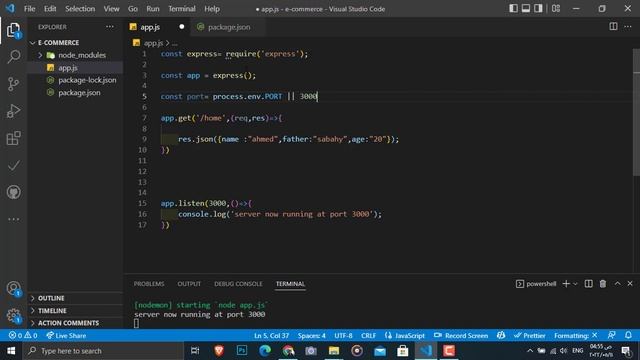The height and width of the screenshot is (360, 640).
Task: Open the GitHub view in activity bar
Action: click(x=13, y=192)
